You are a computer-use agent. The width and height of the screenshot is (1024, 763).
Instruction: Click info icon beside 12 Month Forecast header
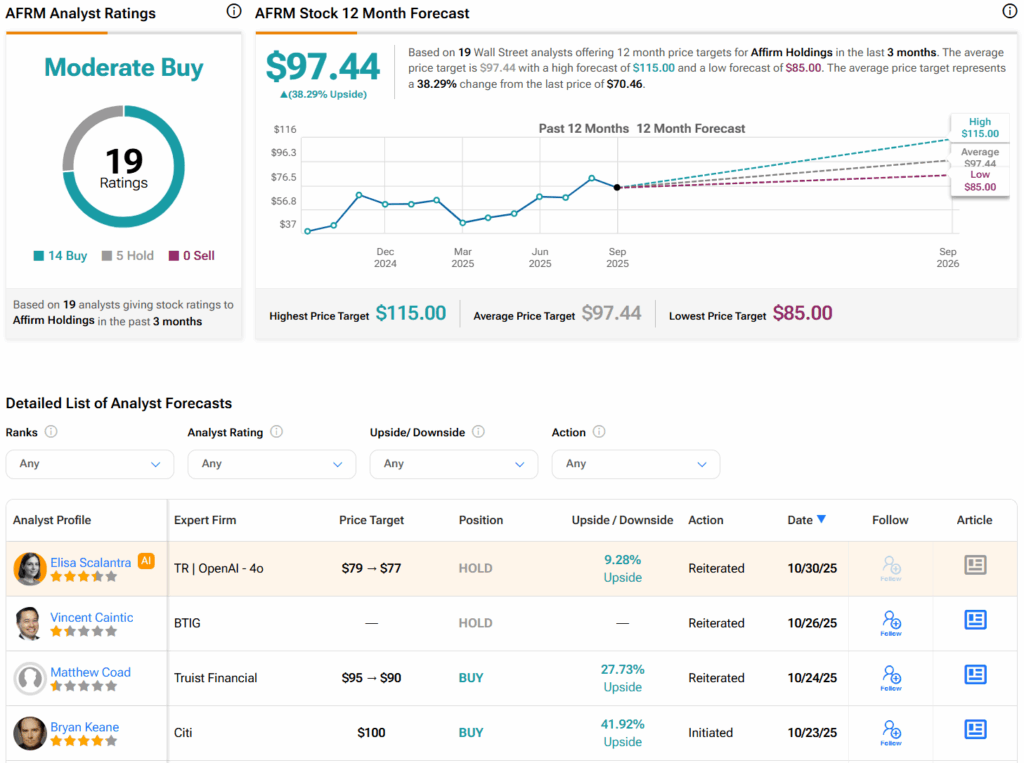pyautogui.click(x=1009, y=12)
